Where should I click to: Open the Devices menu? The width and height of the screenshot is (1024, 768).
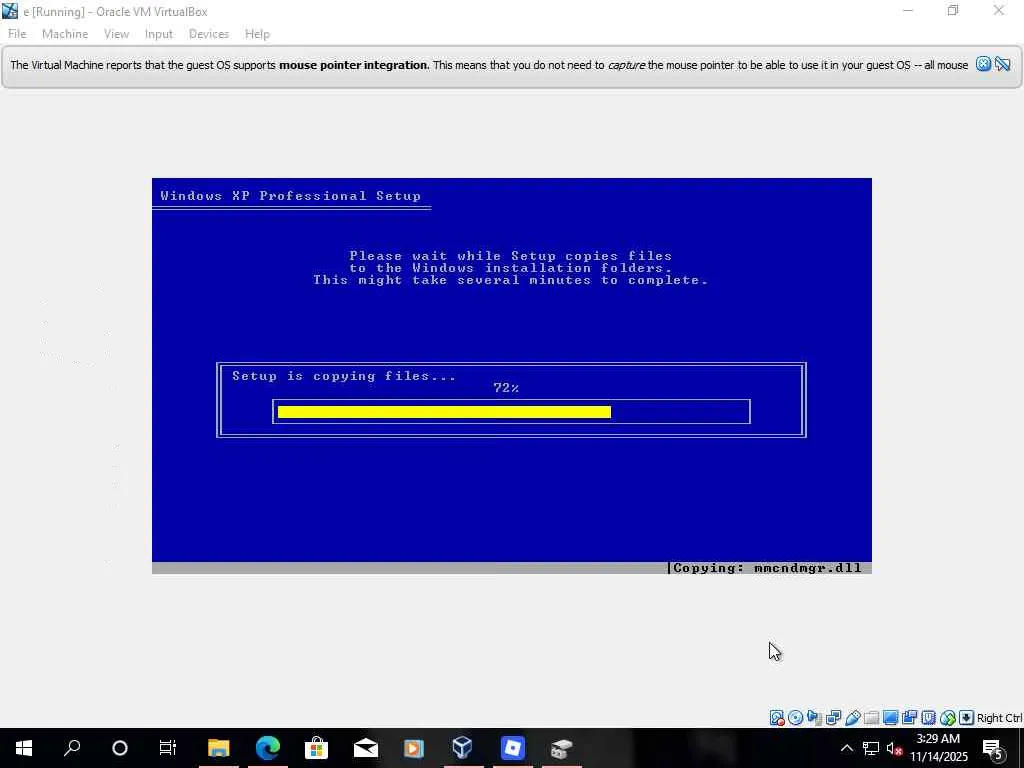click(x=208, y=34)
